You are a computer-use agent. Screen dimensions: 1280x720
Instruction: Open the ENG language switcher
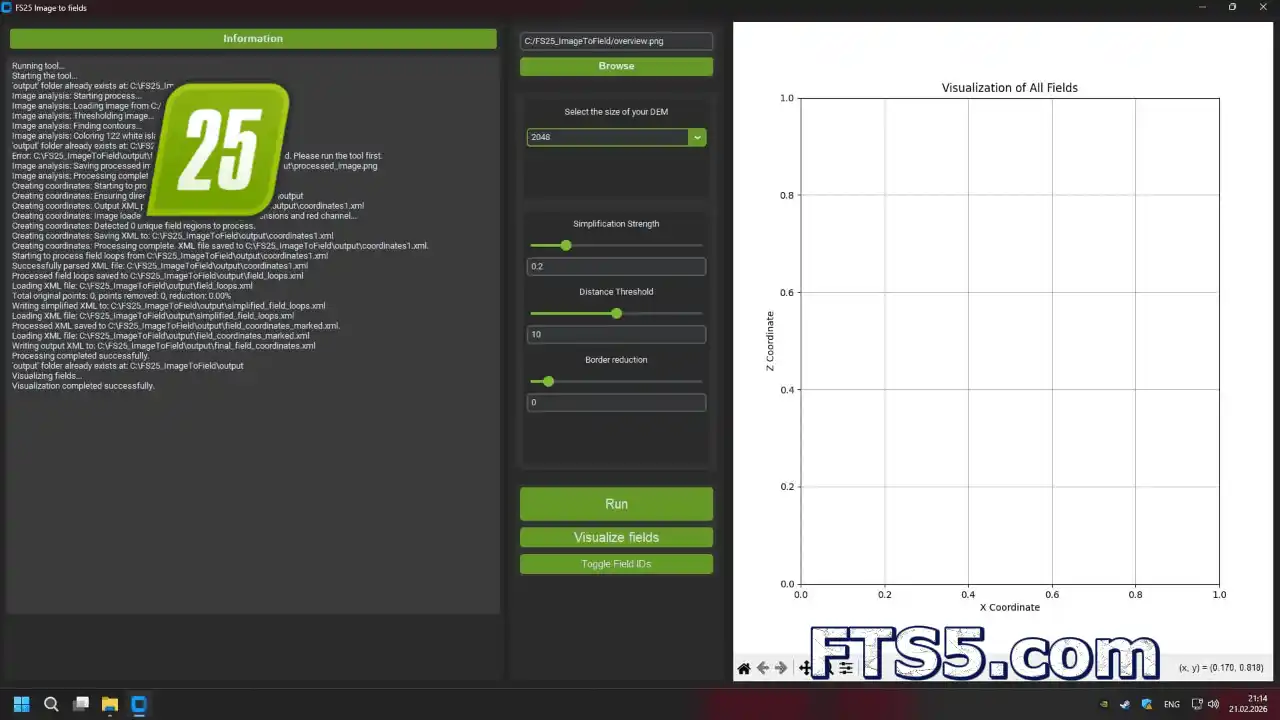click(x=1171, y=704)
